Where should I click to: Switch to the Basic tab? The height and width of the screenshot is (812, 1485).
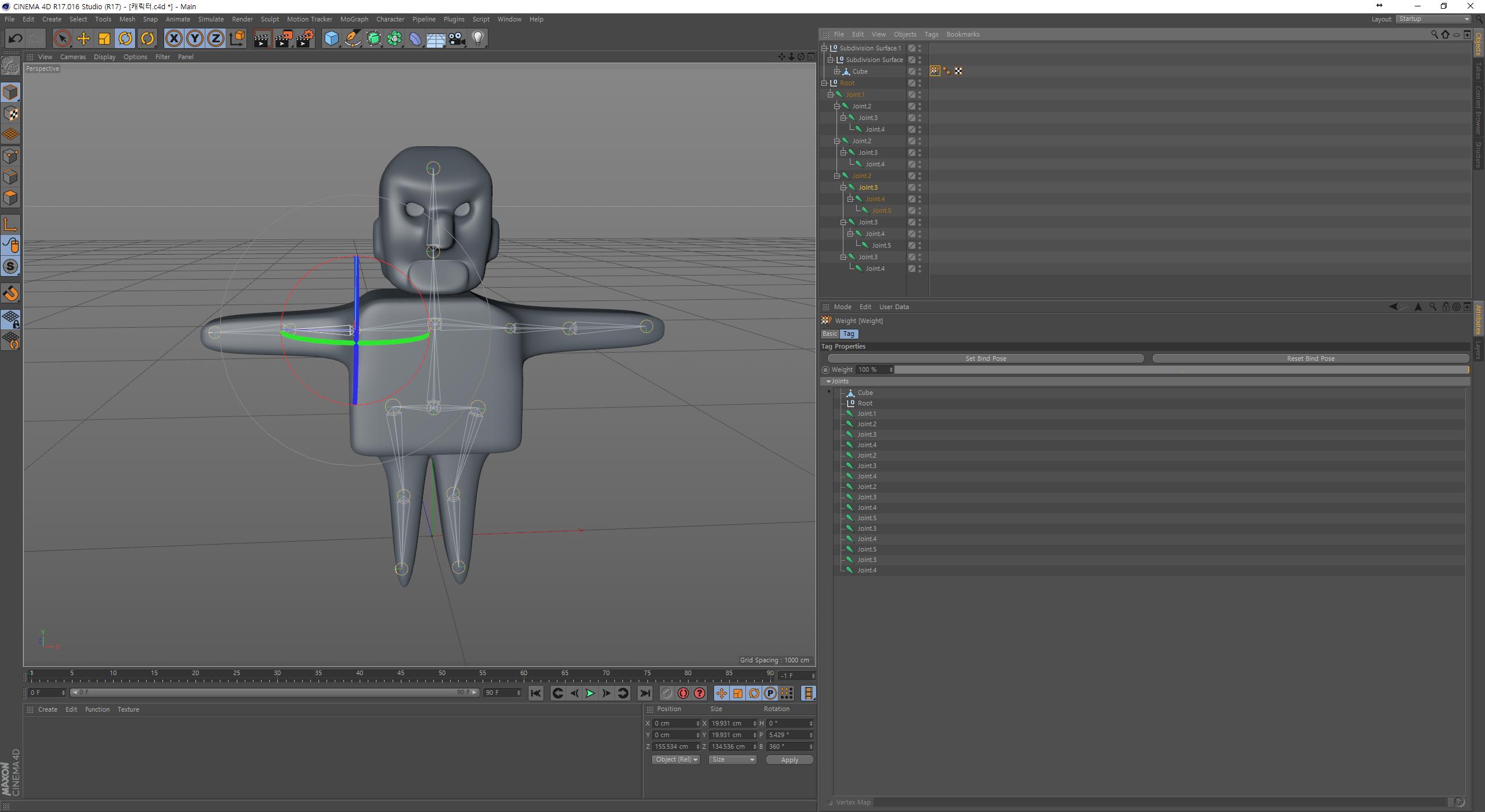pos(830,334)
